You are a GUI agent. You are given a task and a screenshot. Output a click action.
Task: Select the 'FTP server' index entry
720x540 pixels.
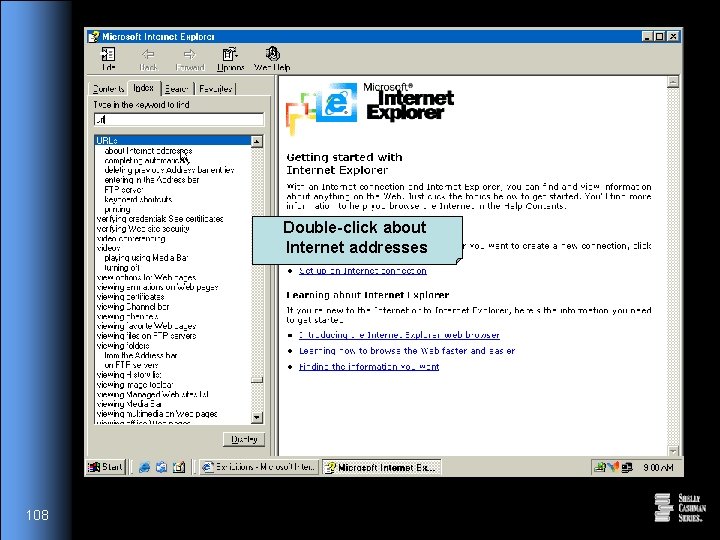124,190
